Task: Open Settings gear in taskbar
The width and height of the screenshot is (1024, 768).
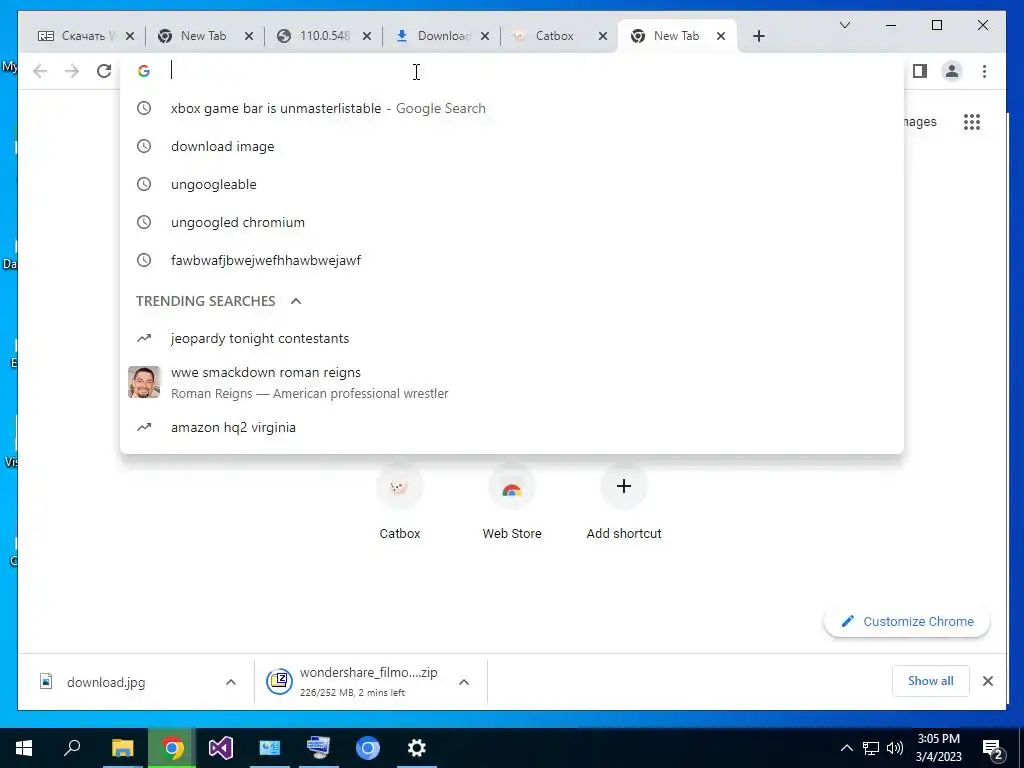Action: pos(417,748)
